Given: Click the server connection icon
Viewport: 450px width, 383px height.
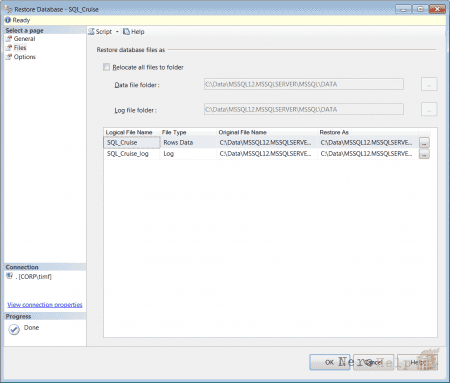Looking at the screenshot, I should (x=10, y=276).
